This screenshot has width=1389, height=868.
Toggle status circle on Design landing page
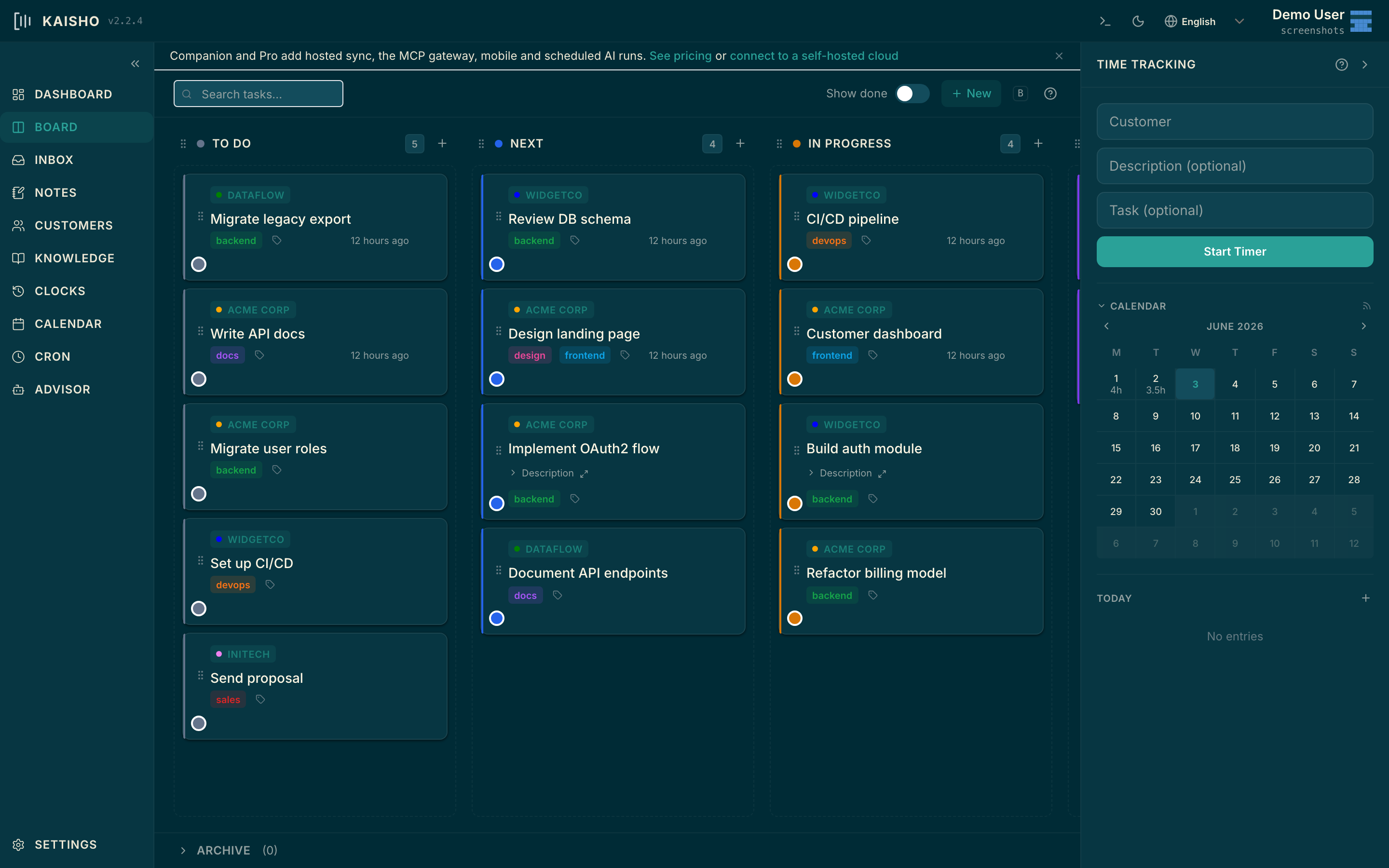496,379
